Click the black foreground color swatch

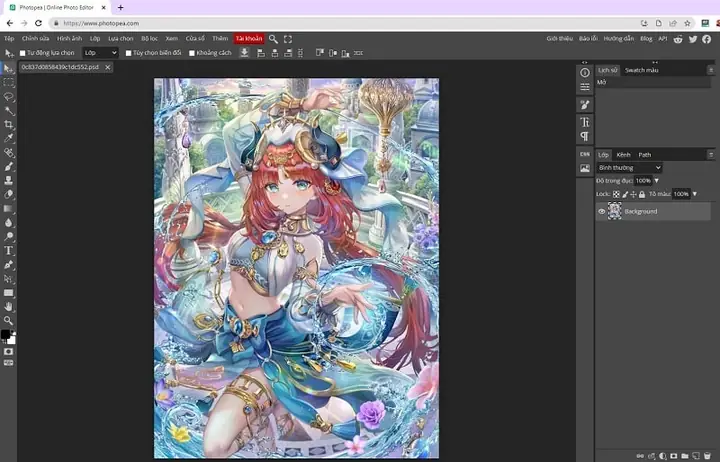[x=6, y=334]
